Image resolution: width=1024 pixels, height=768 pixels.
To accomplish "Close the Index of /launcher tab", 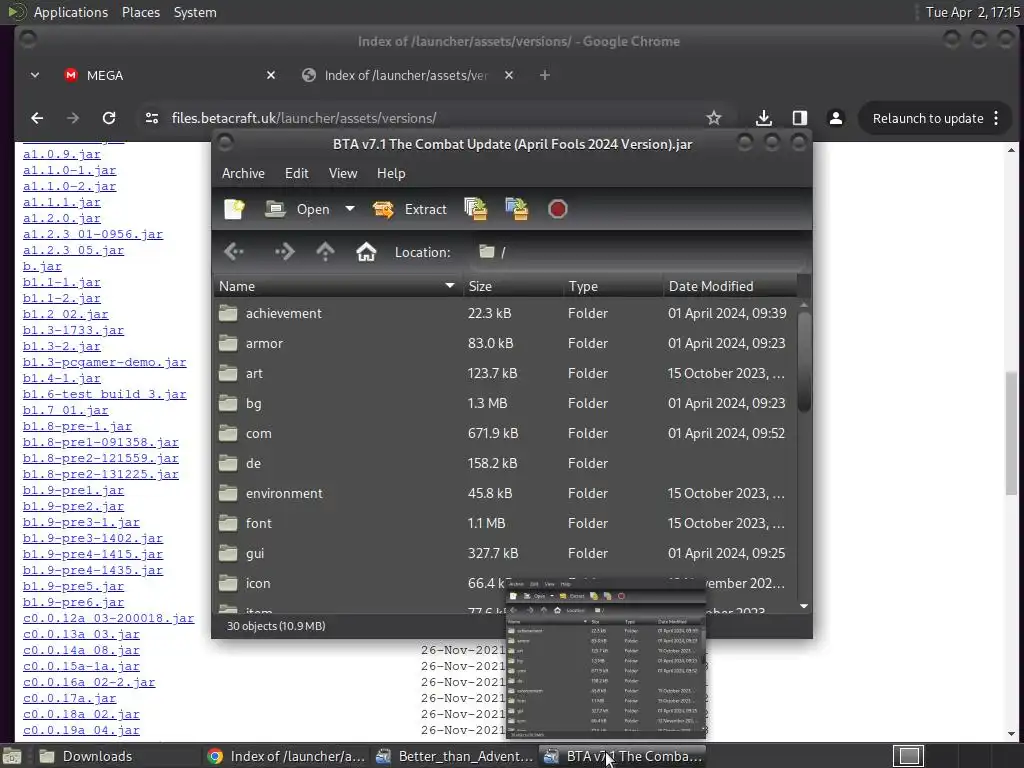I will pyautogui.click(x=509, y=75).
